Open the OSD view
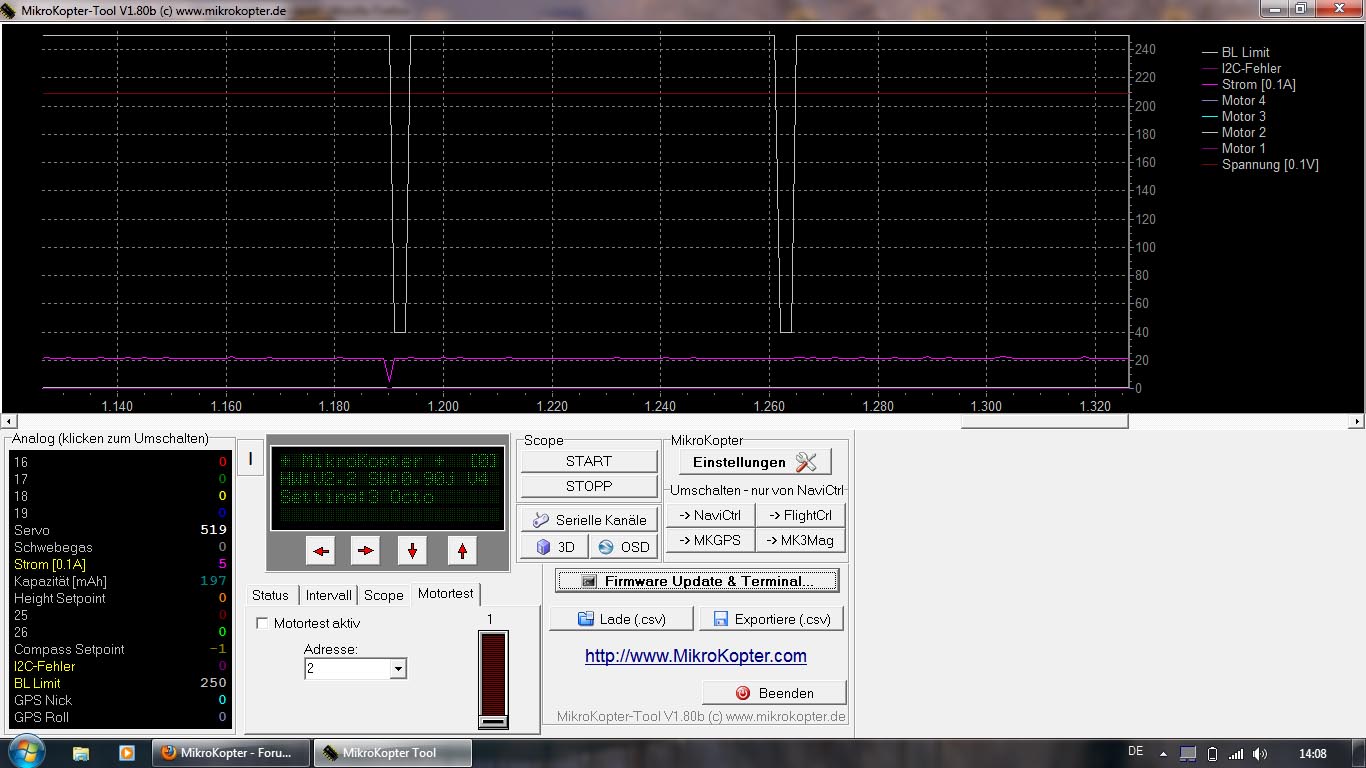The width and height of the screenshot is (1366, 768). click(623, 547)
